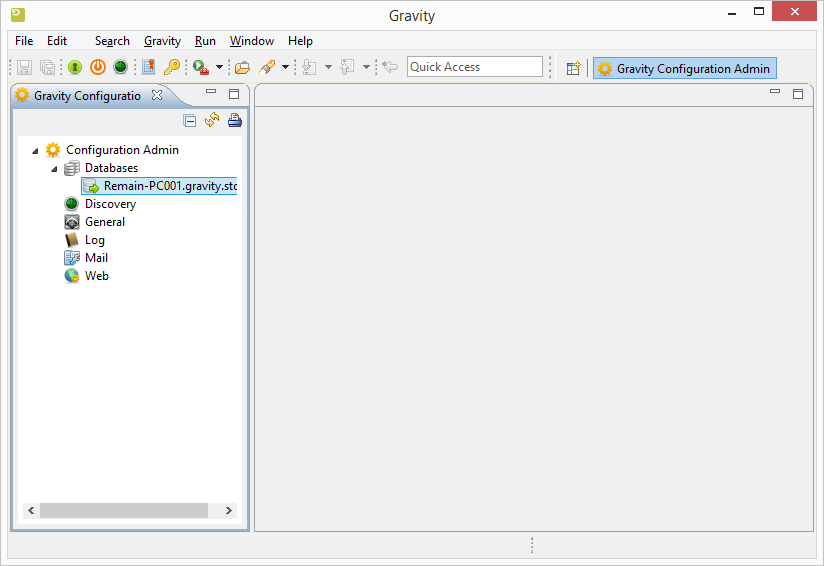Screen dimensions: 824x566
Task: Collapse the Databases tree node
Action: click(x=54, y=169)
